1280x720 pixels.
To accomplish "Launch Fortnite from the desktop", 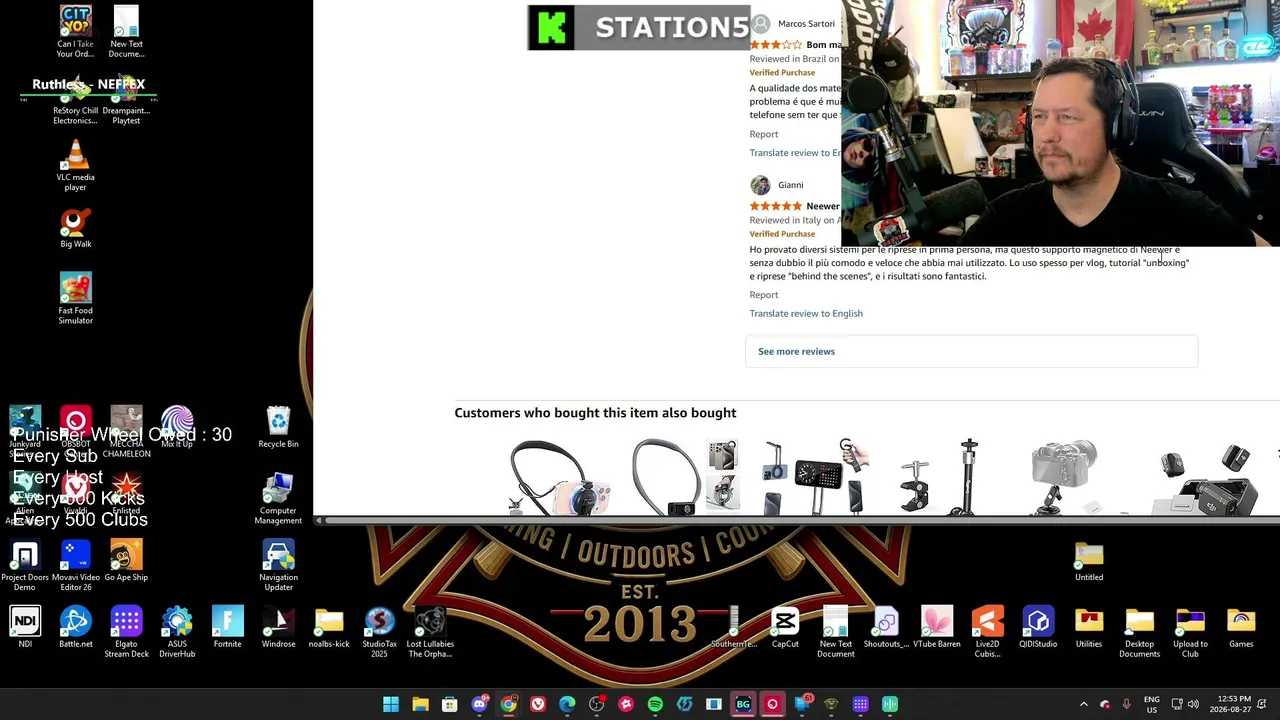I will 227,627.
